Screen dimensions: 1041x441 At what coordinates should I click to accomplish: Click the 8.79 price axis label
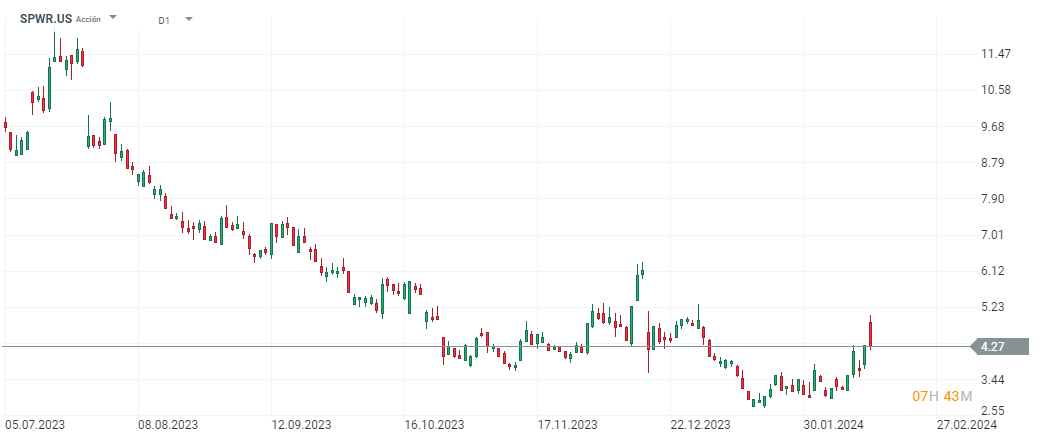[x=995, y=163]
